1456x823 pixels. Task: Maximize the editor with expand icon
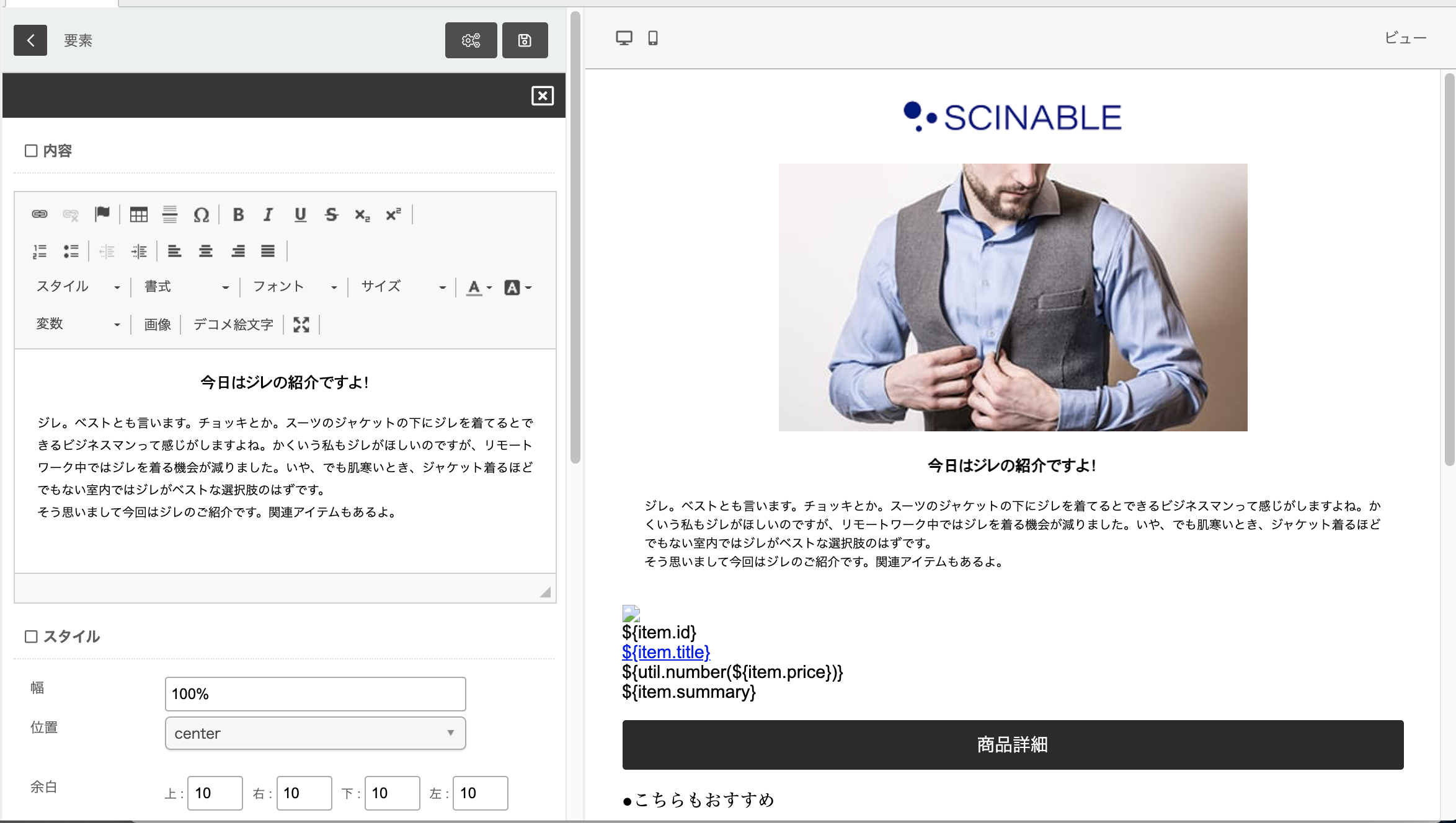(301, 324)
